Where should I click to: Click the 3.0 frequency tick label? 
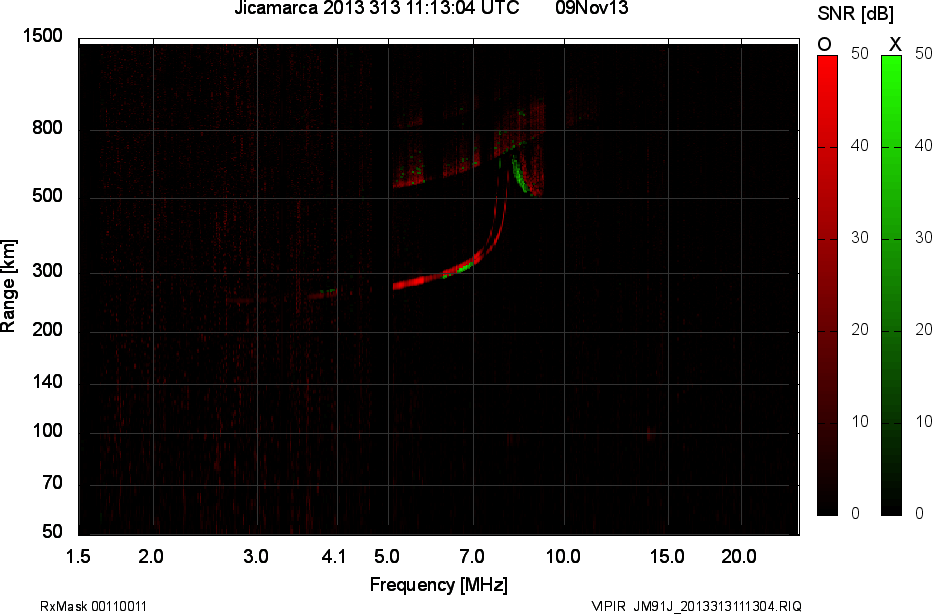point(256,557)
